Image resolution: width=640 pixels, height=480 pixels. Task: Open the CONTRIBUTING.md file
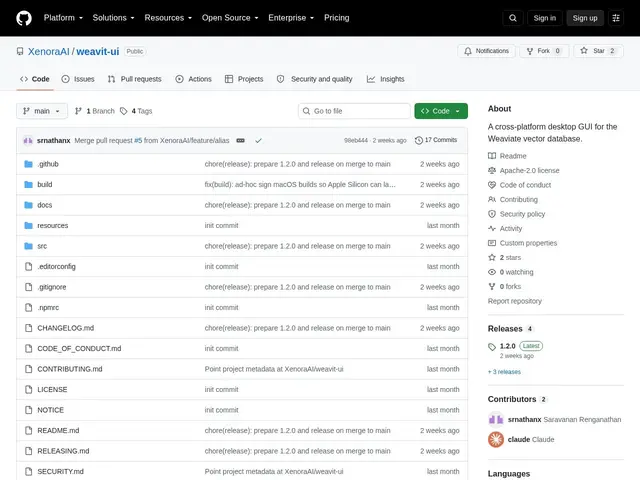click(x=70, y=369)
